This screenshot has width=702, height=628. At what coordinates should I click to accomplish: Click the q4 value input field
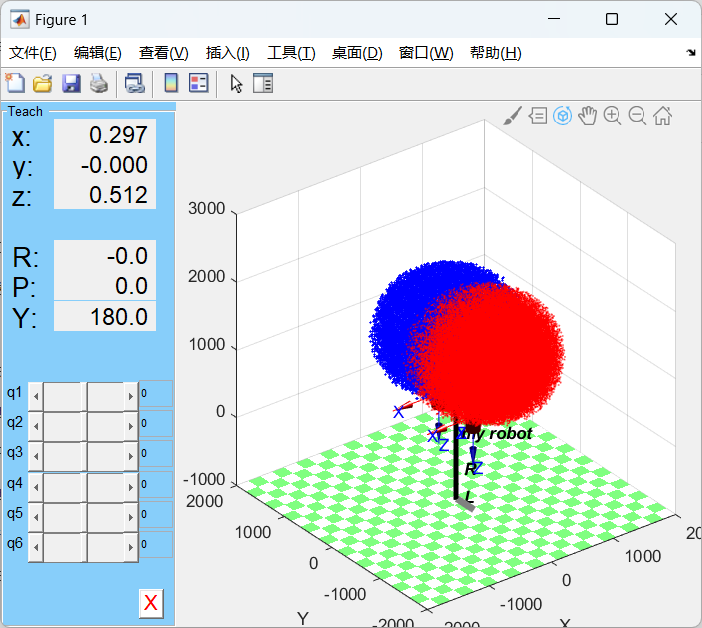156,484
